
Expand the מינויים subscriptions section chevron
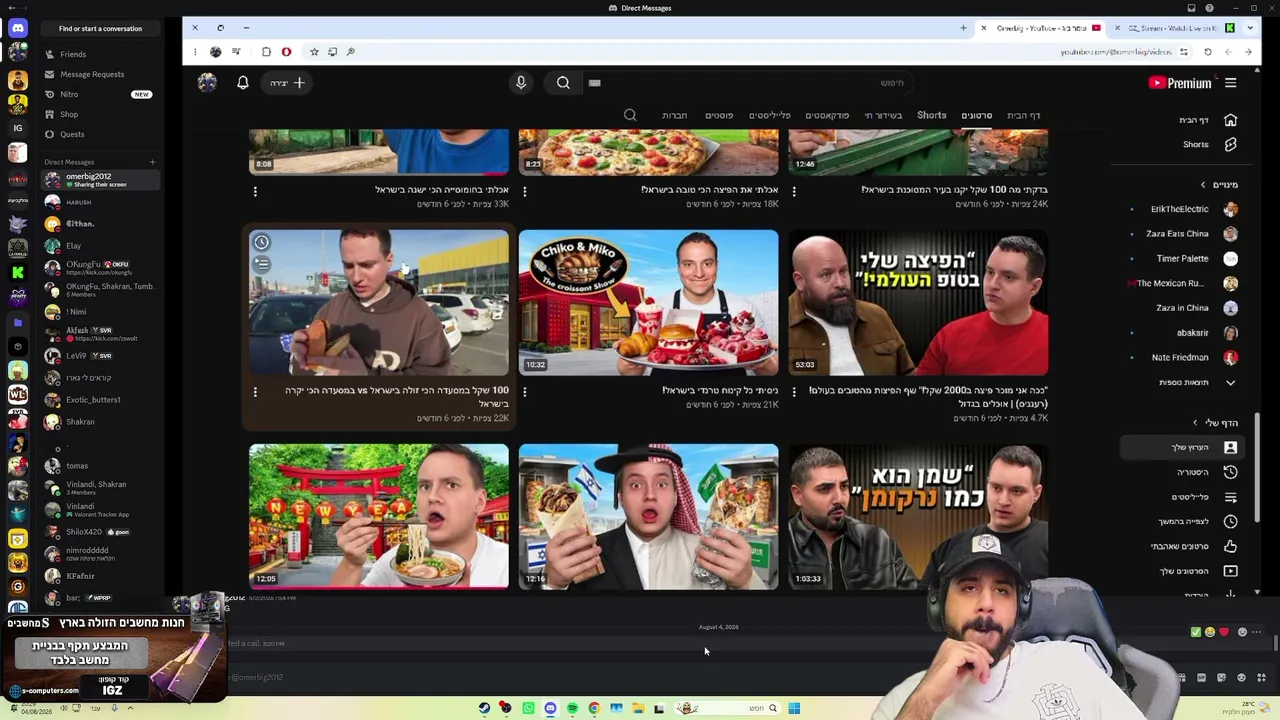coord(1203,185)
